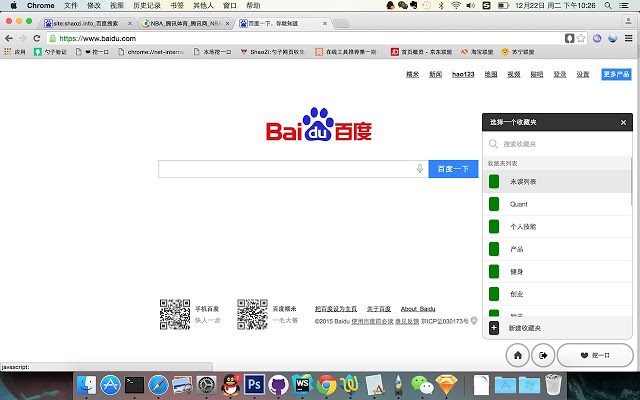Switch to the site:shaozi.info tab

[86, 24]
